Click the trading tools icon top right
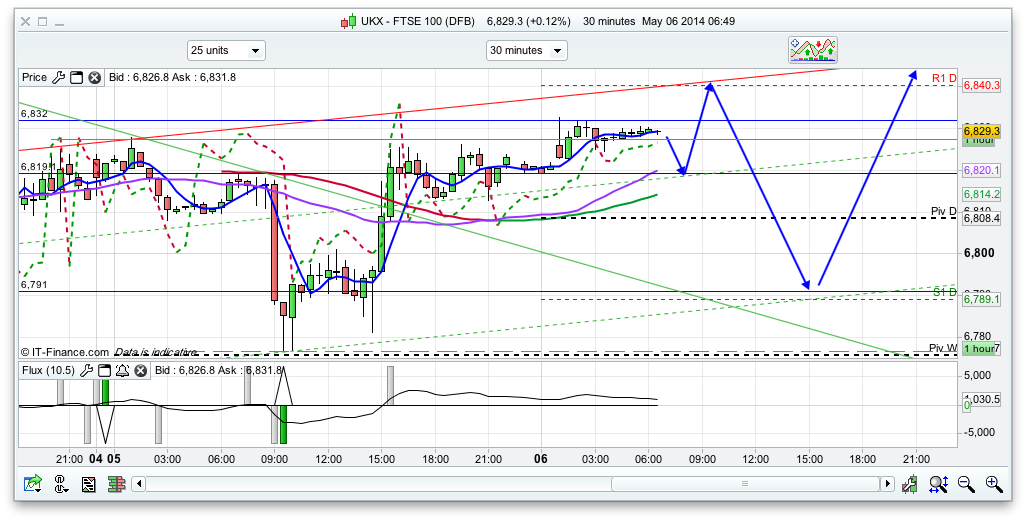 tap(812, 49)
